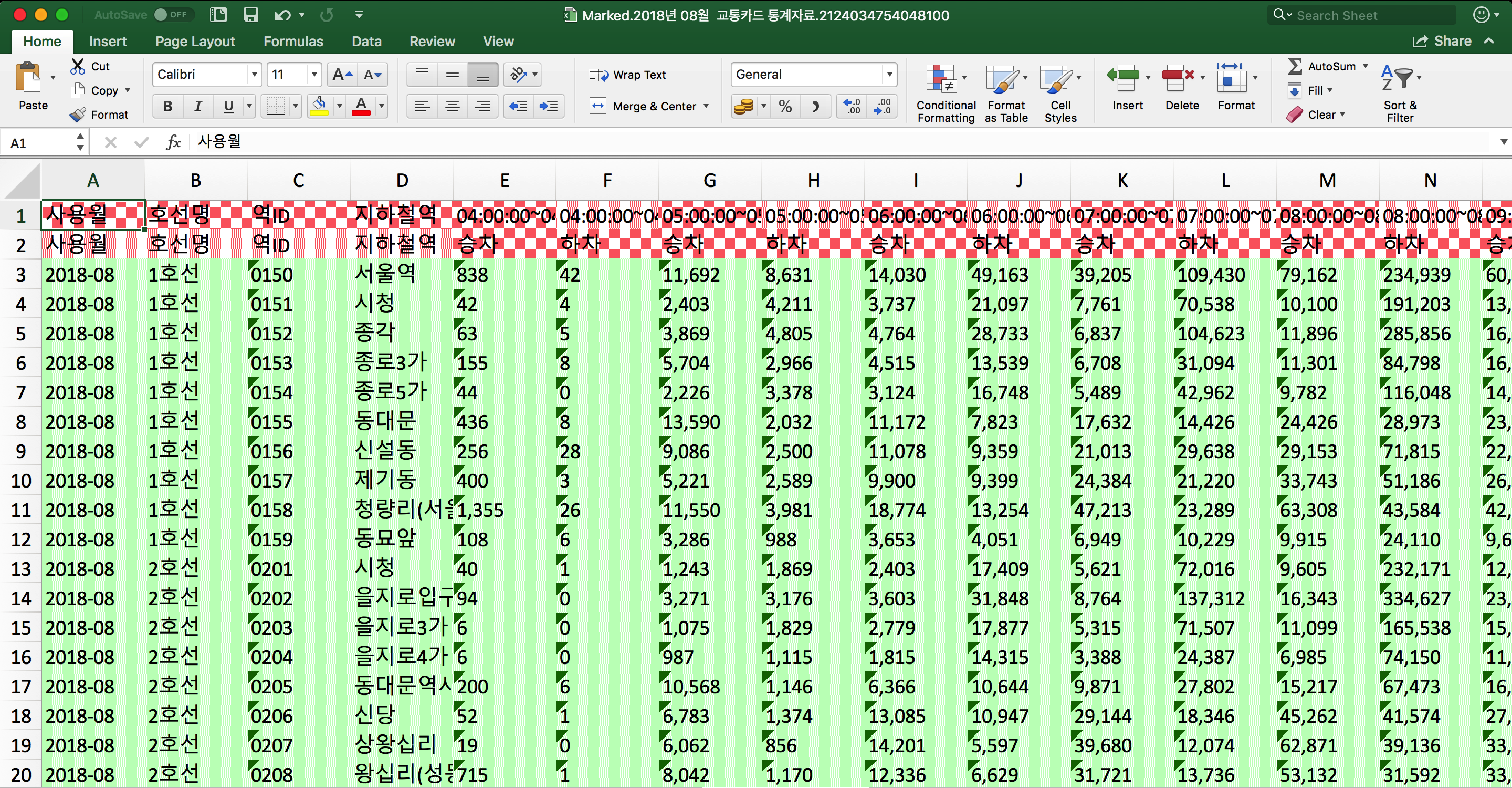Open the General number format dropdown

coord(889,75)
